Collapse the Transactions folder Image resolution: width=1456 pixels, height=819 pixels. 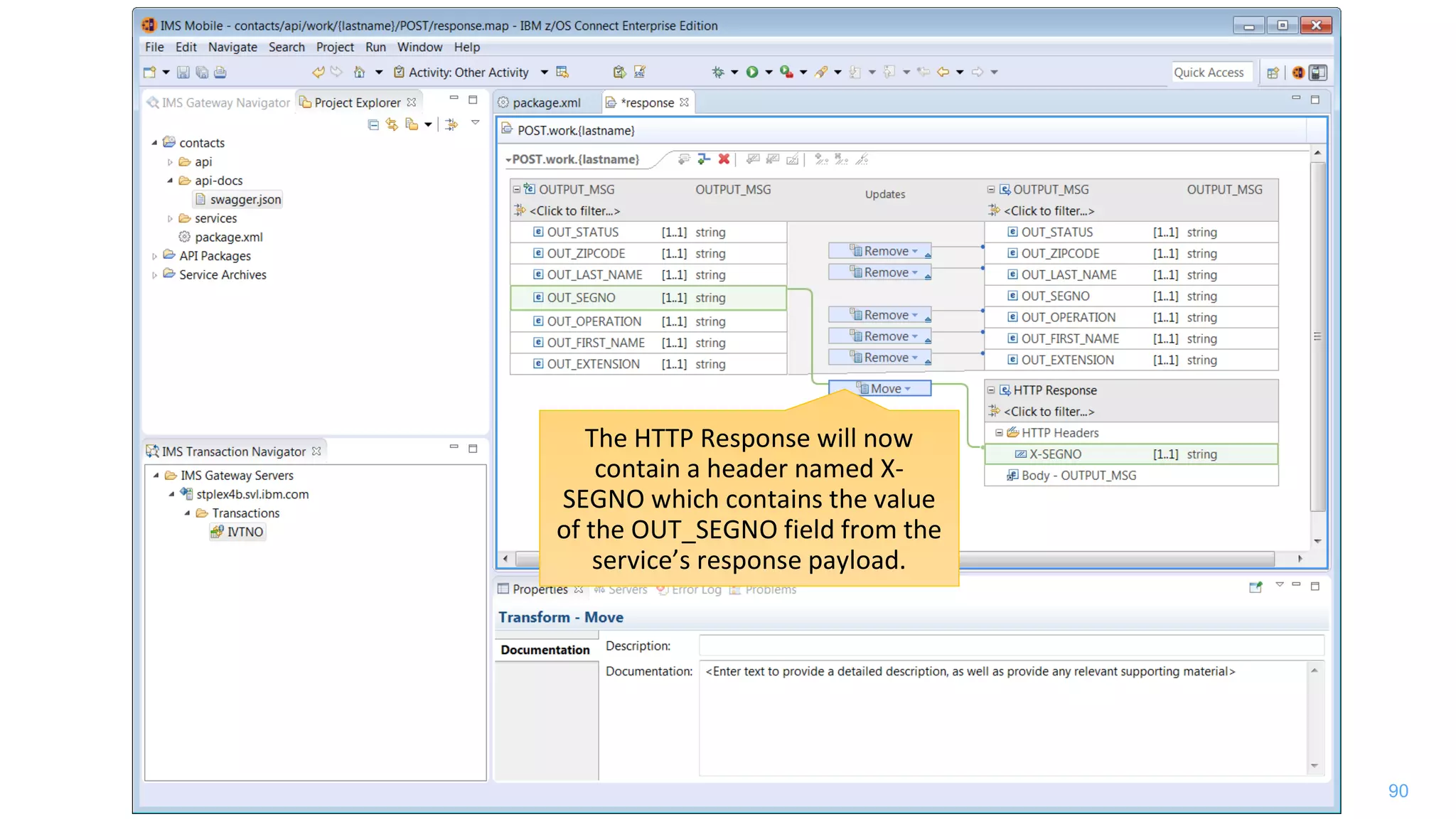click(x=187, y=513)
